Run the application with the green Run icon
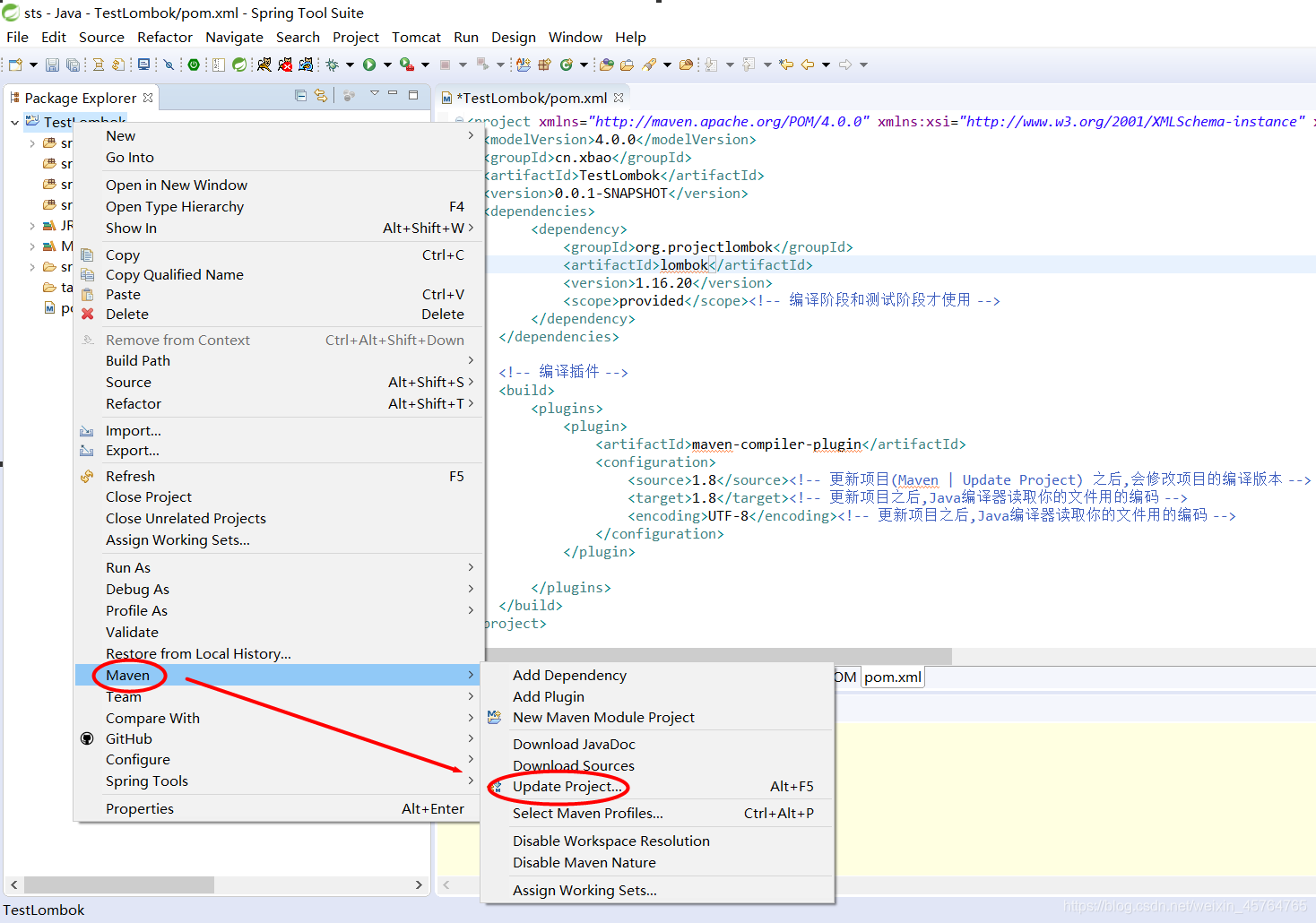Image resolution: width=1316 pixels, height=923 pixels. [x=370, y=64]
